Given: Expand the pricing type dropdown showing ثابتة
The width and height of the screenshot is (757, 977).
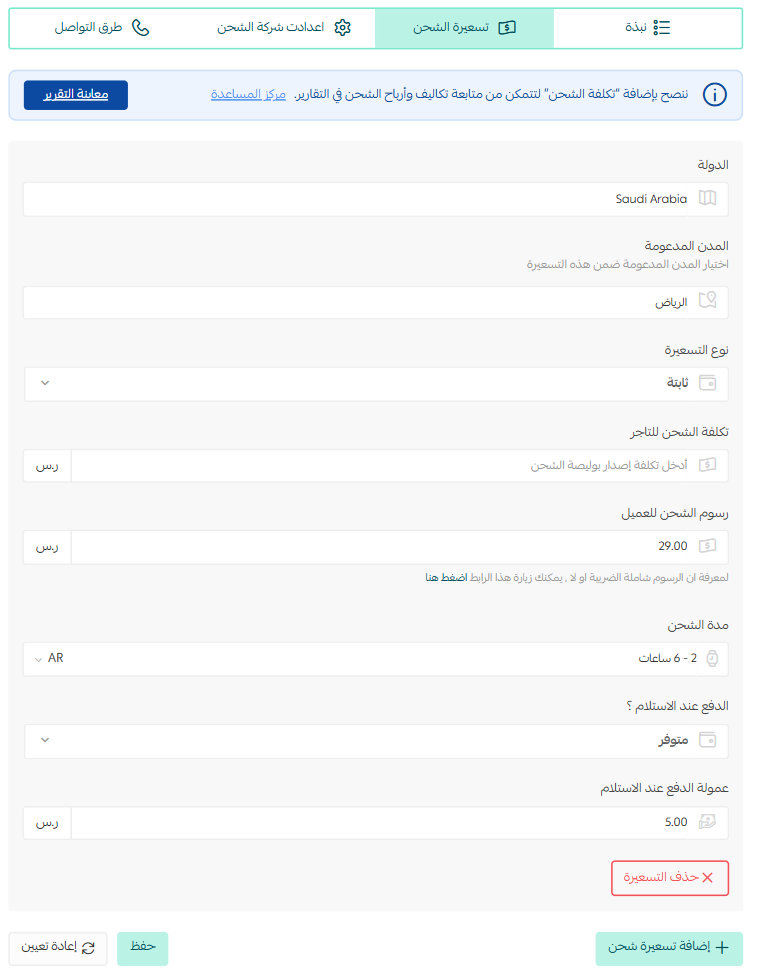Looking at the screenshot, I should pyautogui.click(x=376, y=383).
